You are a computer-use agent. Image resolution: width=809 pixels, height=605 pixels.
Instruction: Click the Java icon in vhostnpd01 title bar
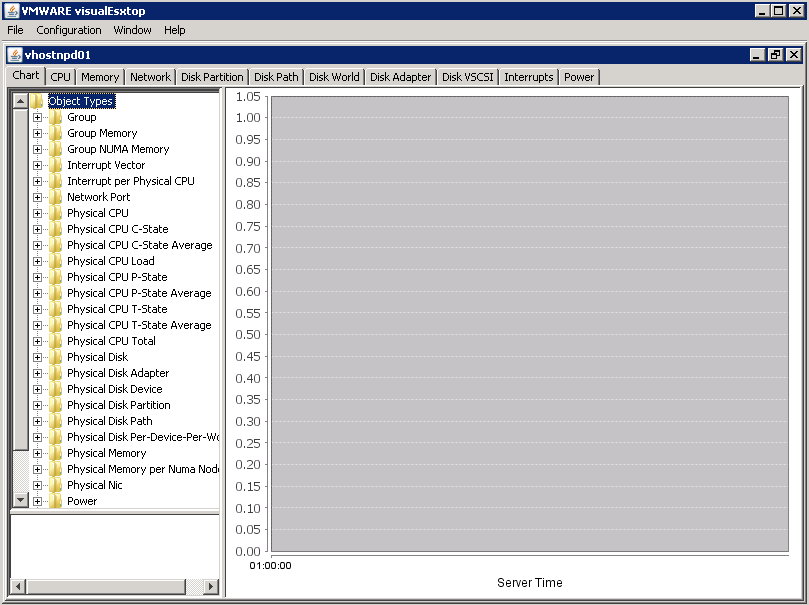pos(15,55)
